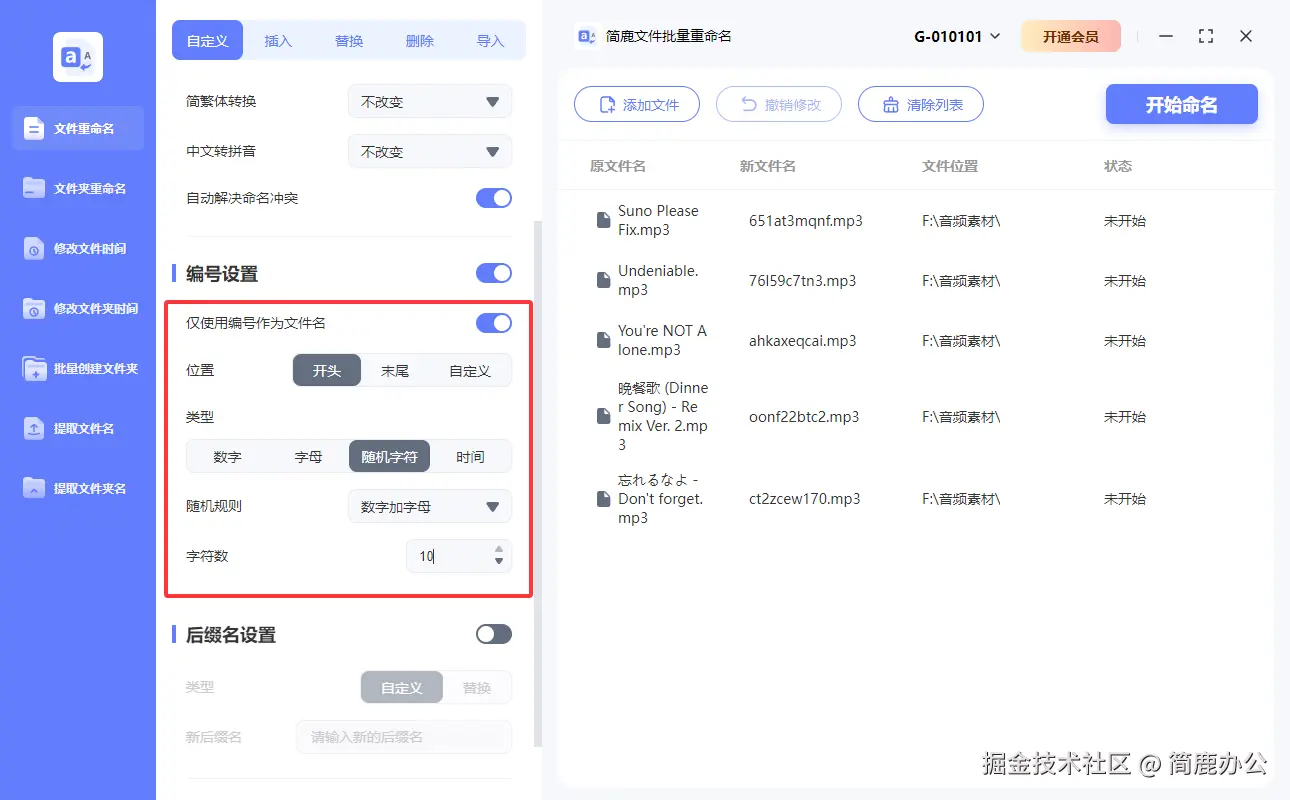Click the 新后缀名 input field

click(404, 737)
